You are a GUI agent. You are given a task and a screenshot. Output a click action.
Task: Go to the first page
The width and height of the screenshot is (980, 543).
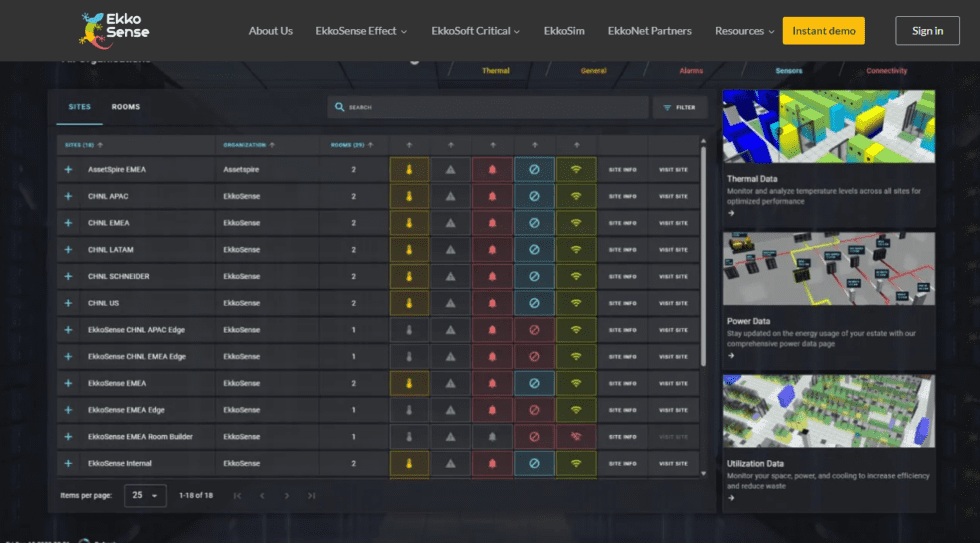(238, 496)
